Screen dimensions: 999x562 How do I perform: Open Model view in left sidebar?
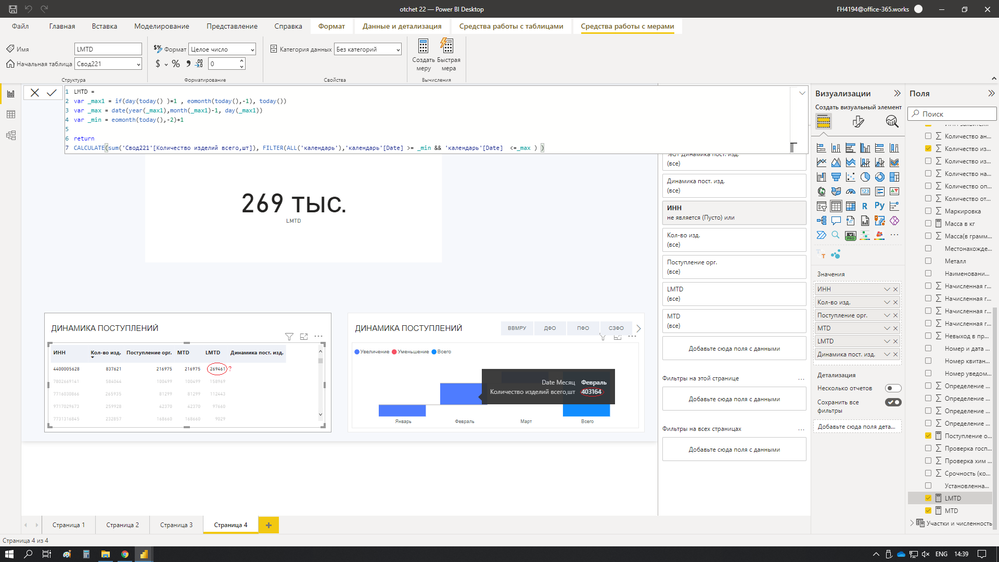pos(11,135)
